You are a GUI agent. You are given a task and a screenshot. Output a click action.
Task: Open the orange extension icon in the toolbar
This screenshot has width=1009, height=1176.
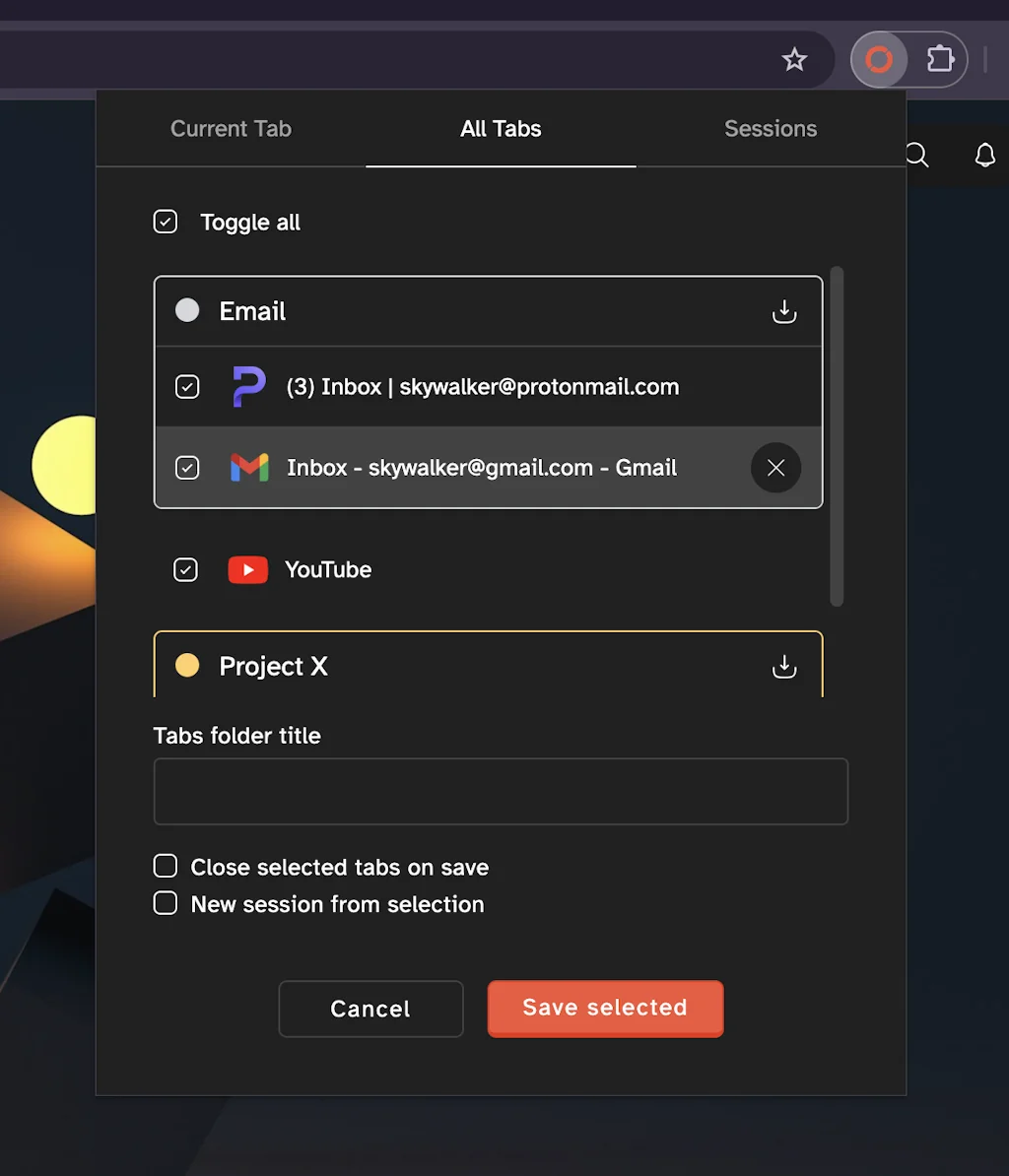[878, 59]
